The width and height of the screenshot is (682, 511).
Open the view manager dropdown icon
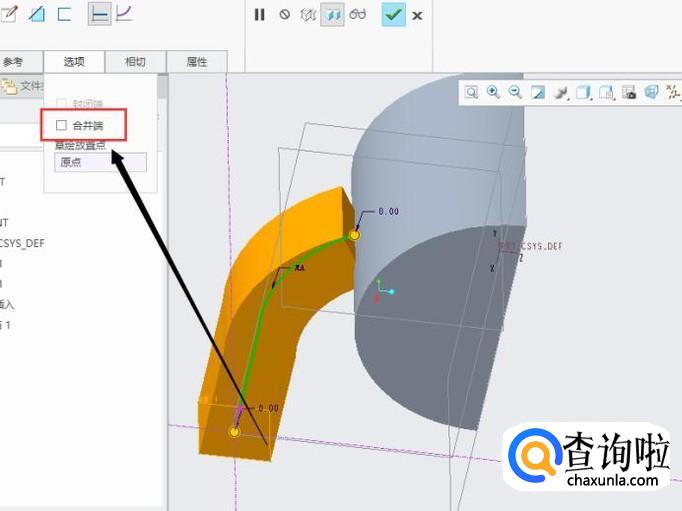[629, 92]
